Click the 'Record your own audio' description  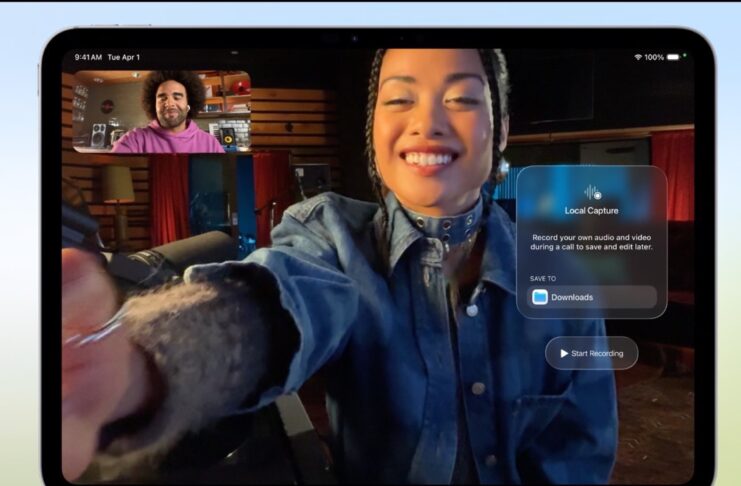pyautogui.click(x=591, y=241)
